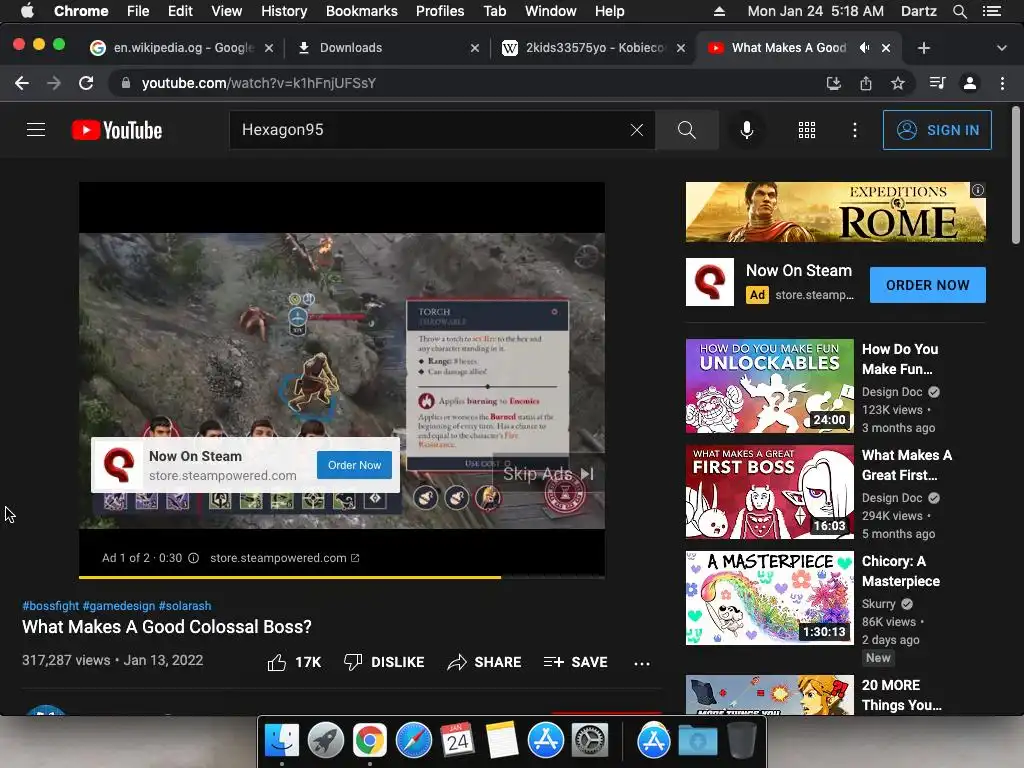Click the #gamedesign hashtag
The height and width of the screenshot is (768, 1024).
pyautogui.click(x=119, y=605)
